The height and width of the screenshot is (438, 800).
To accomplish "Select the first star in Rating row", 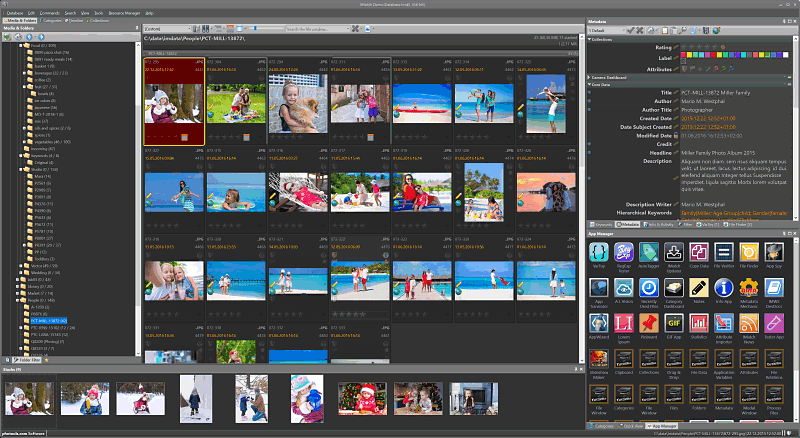I will tap(685, 47).
